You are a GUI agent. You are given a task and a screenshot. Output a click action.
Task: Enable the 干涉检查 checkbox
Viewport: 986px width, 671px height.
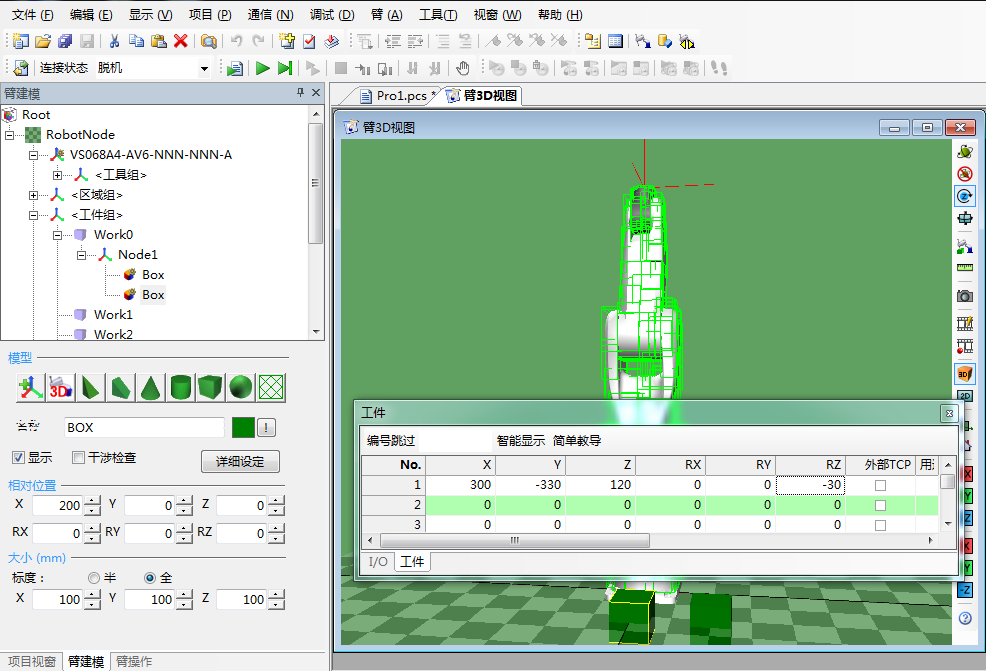point(79,458)
